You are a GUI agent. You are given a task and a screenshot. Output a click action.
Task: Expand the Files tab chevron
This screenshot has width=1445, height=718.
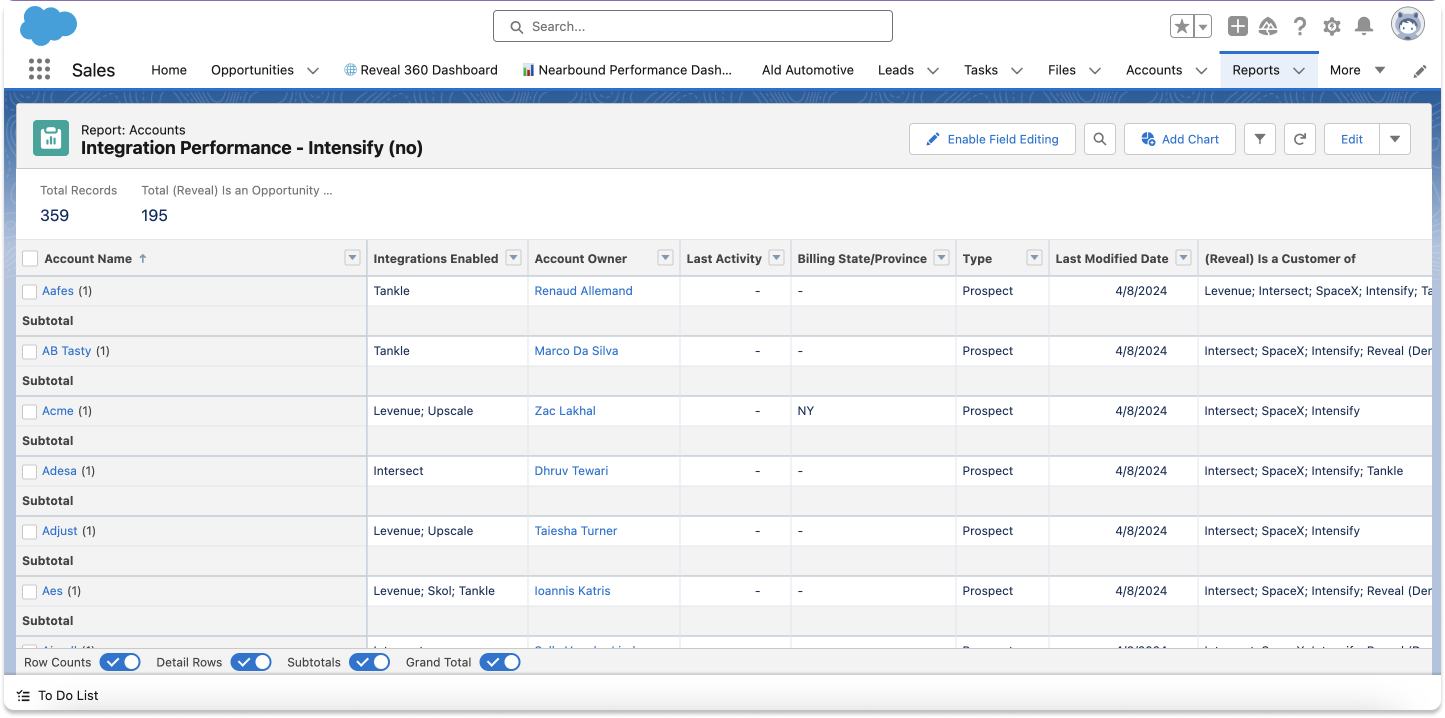(x=1095, y=71)
